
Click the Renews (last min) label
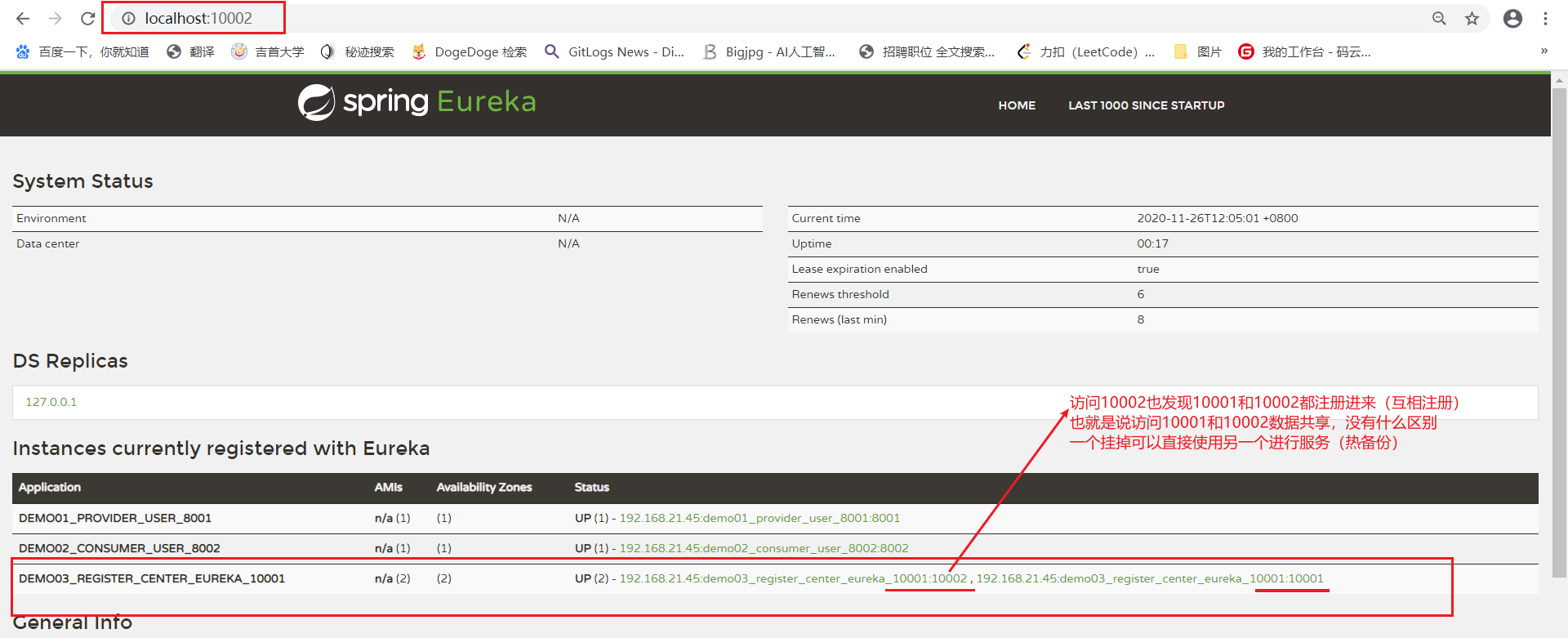(x=839, y=319)
